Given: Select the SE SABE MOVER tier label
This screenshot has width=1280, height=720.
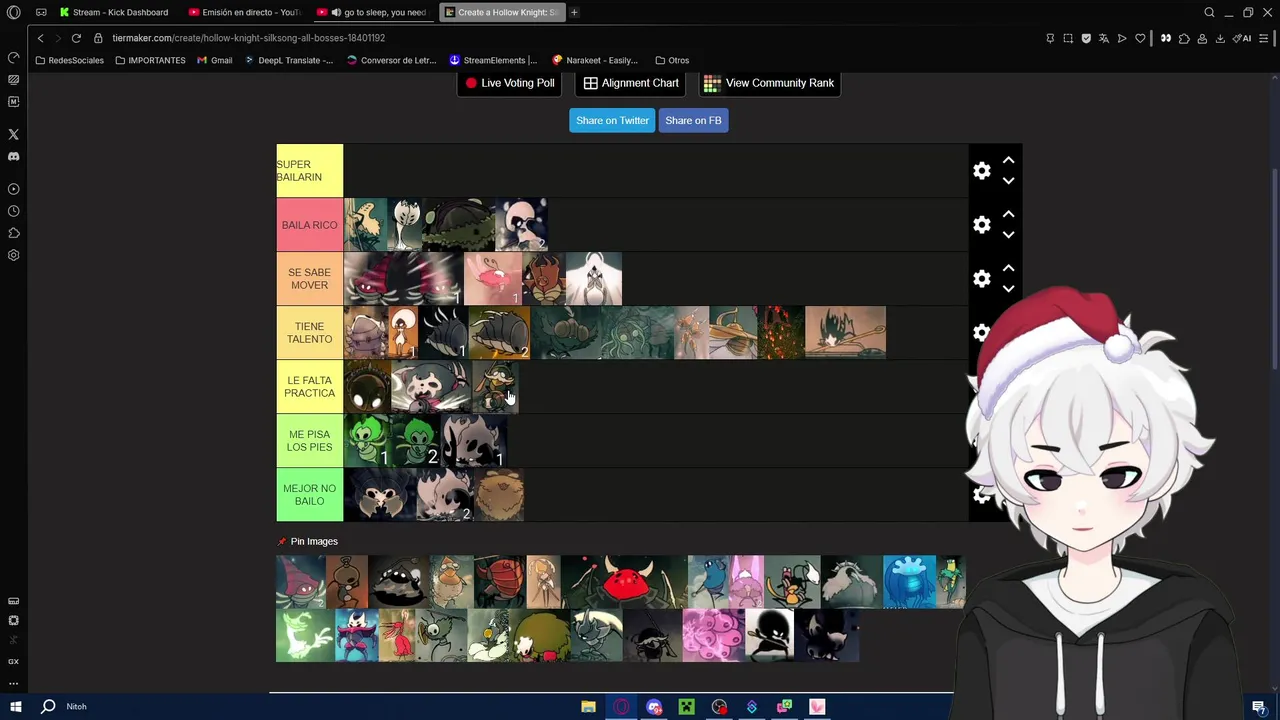Looking at the screenshot, I should (310, 279).
